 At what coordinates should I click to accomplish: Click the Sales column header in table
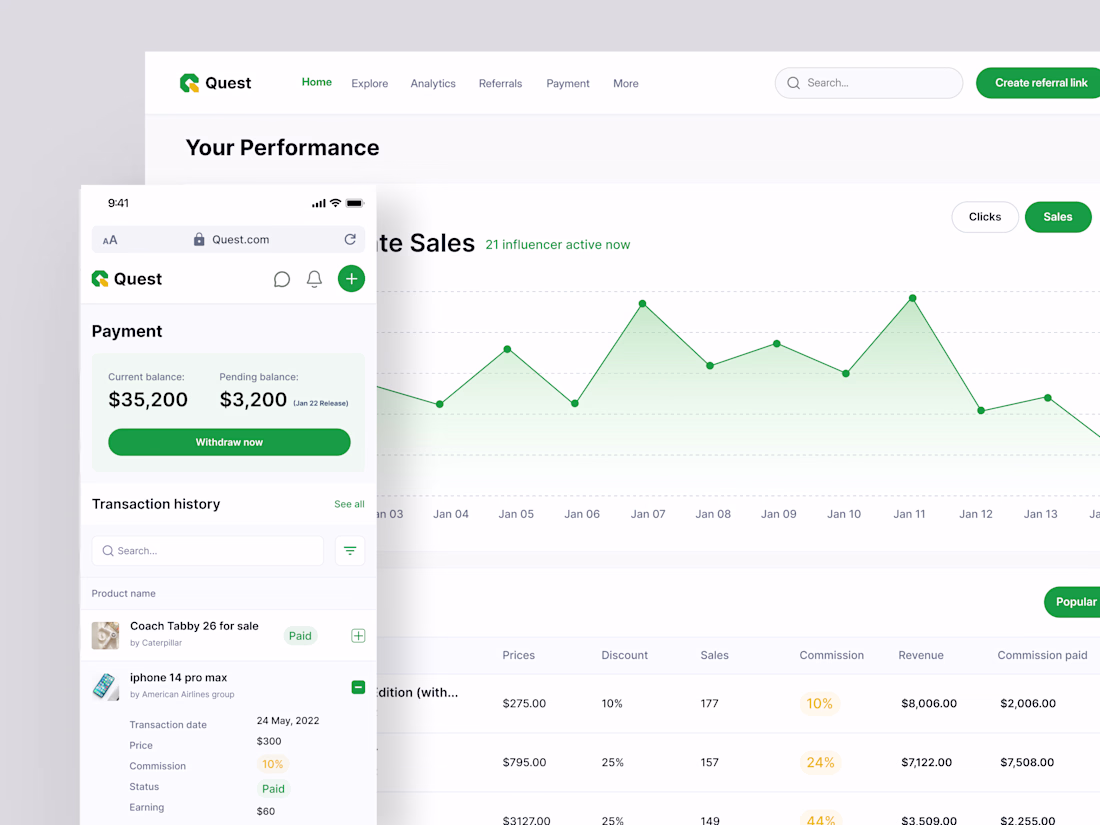pos(714,655)
